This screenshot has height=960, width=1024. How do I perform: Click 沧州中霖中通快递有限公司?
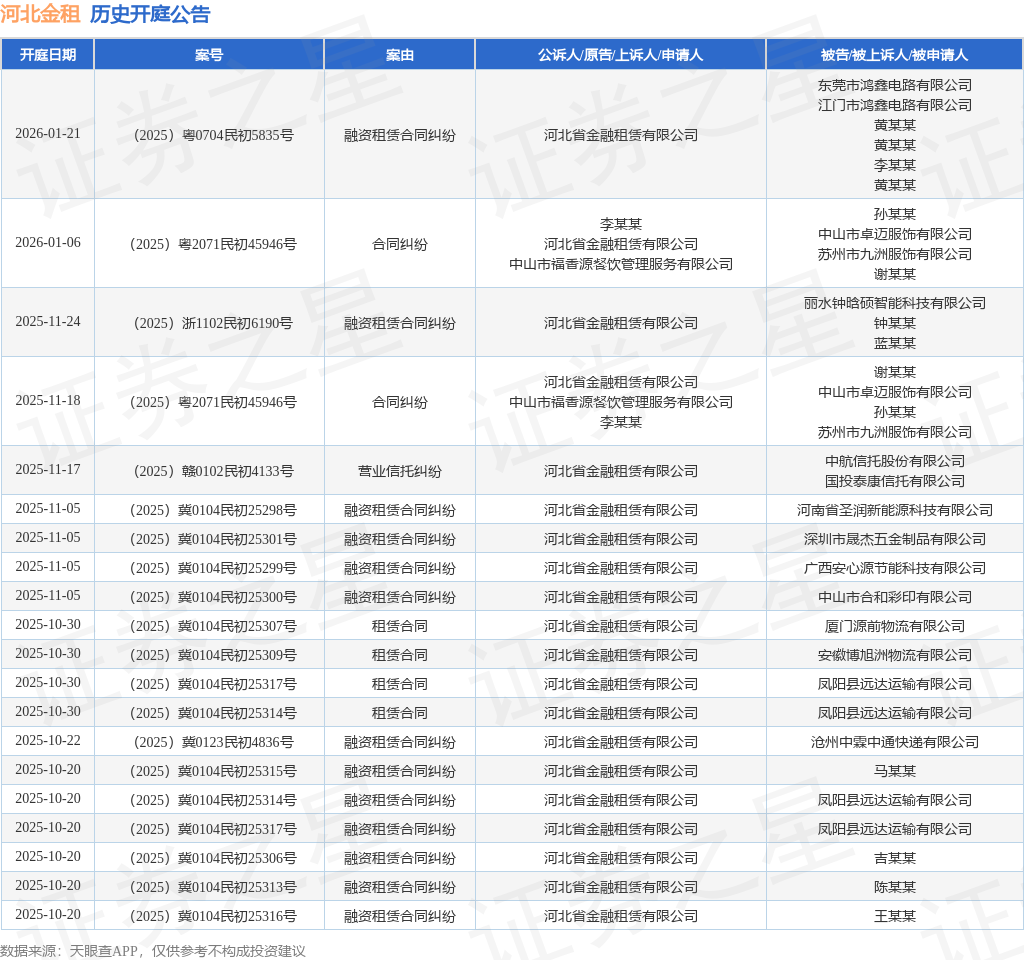(x=895, y=743)
